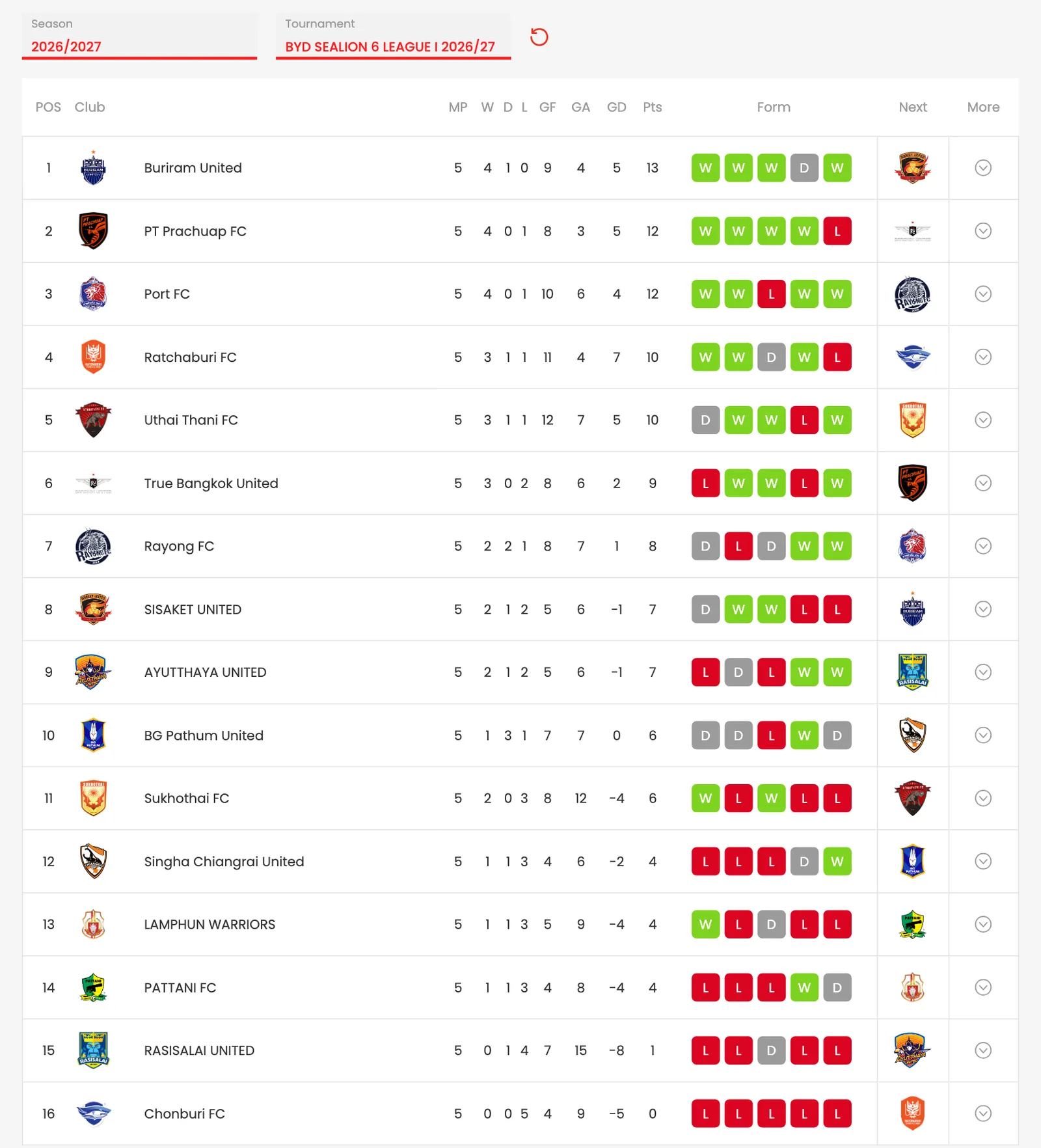
Task: Expand more details for Ratchaburi FC
Action: tap(983, 357)
